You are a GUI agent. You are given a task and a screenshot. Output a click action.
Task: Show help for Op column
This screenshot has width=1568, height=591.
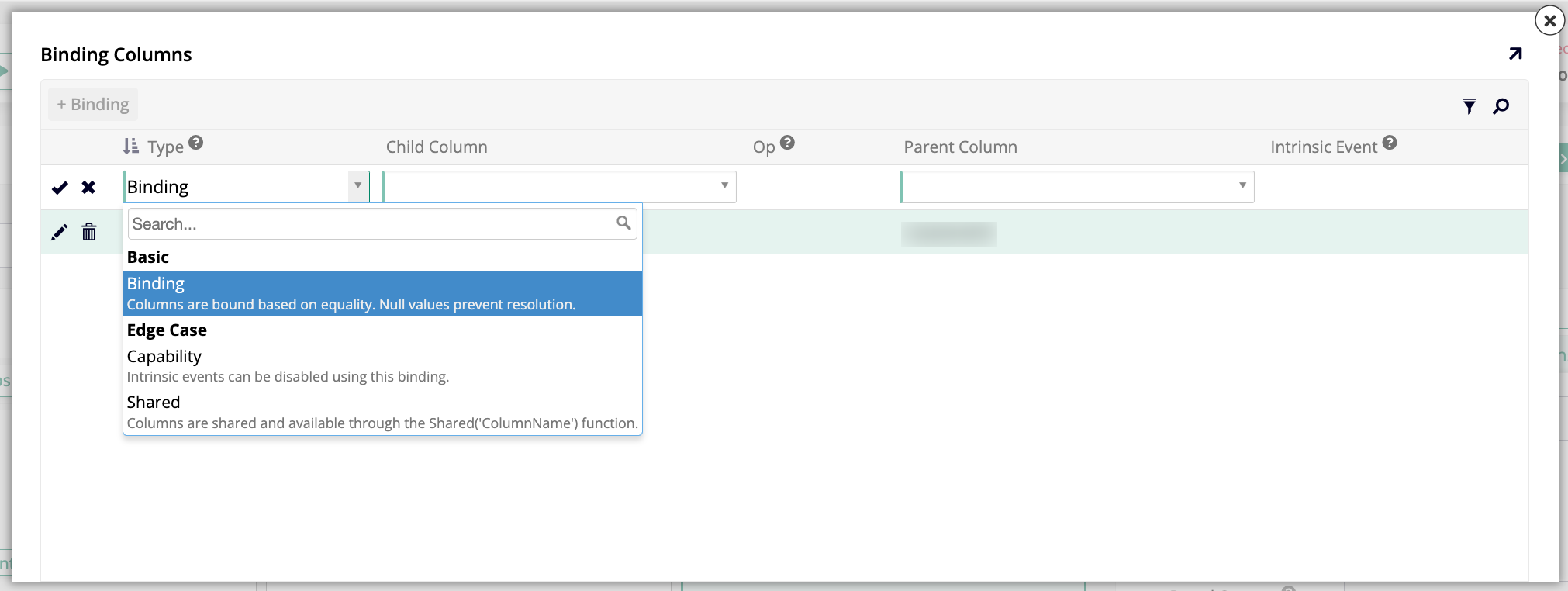click(x=787, y=143)
